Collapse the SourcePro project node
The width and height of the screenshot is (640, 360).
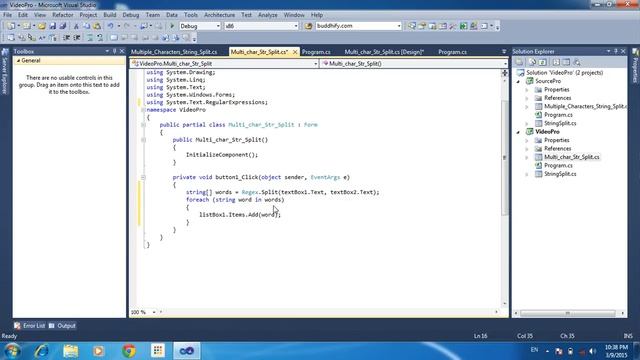pos(518,81)
